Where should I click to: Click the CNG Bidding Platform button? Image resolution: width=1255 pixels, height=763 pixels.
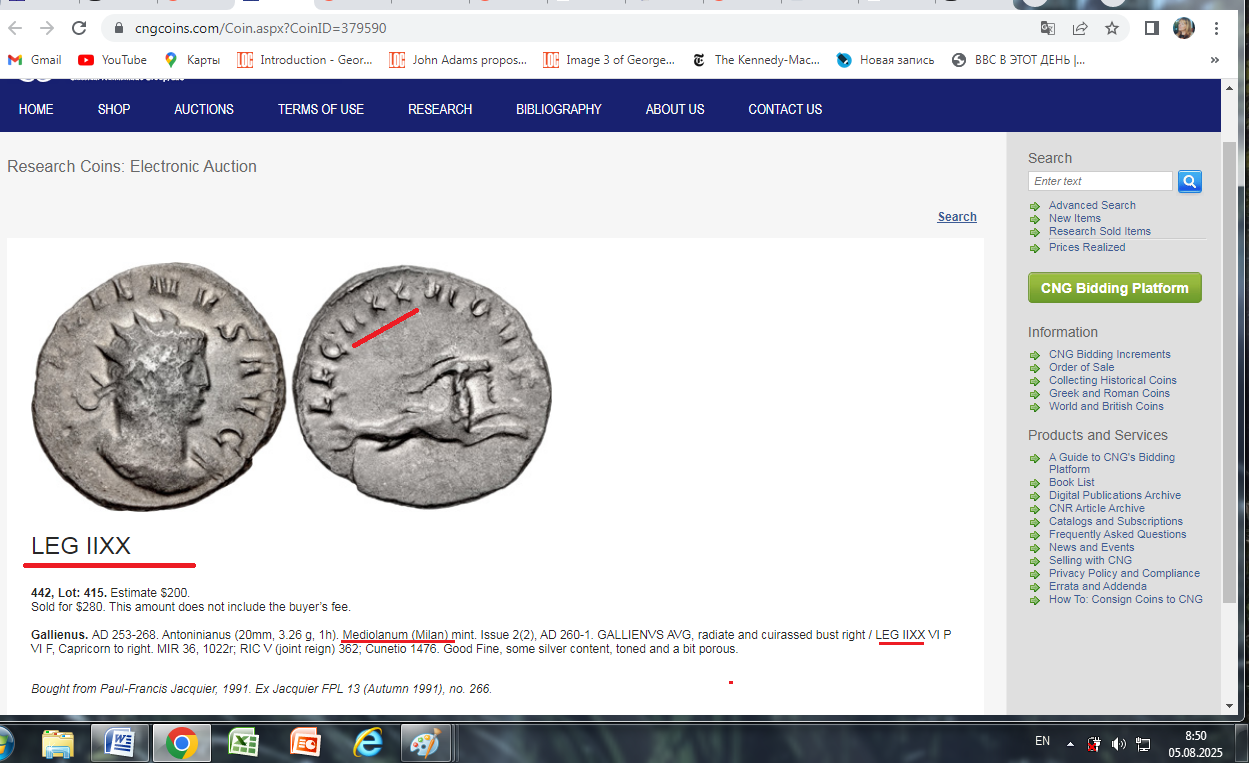click(1115, 288)
